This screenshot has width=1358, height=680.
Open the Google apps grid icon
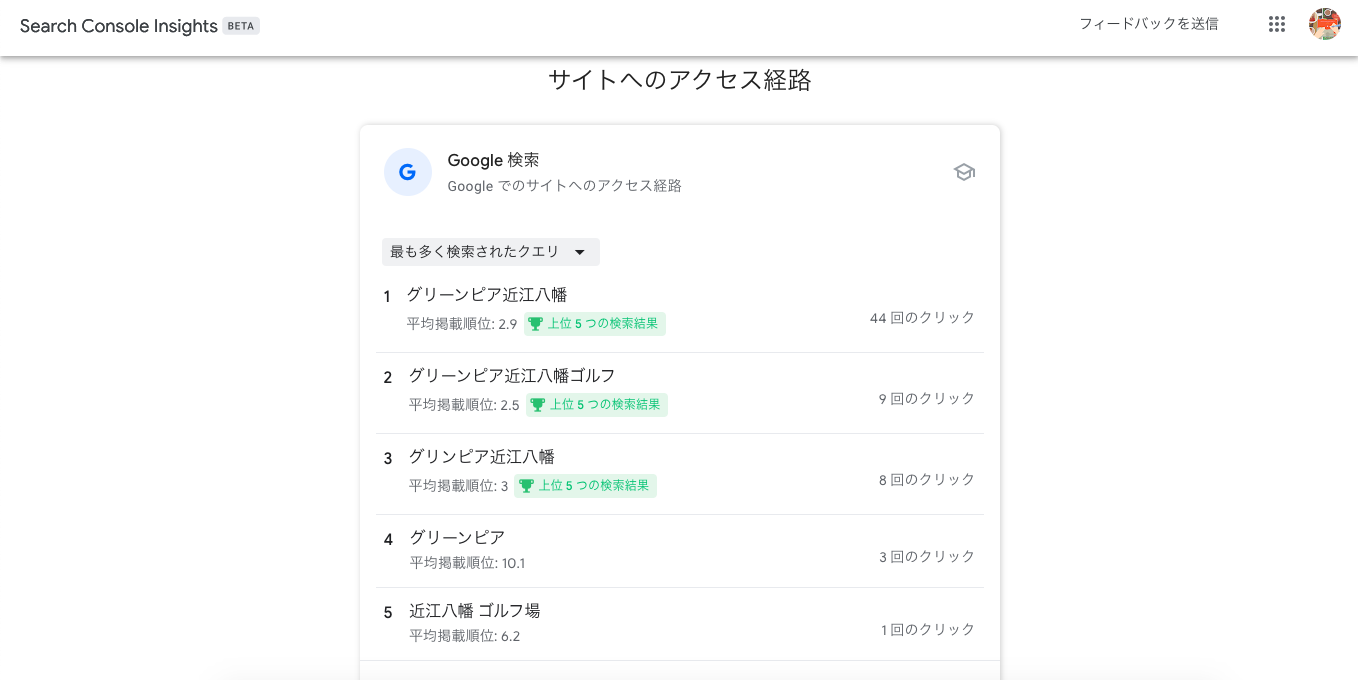[1277, 25]
